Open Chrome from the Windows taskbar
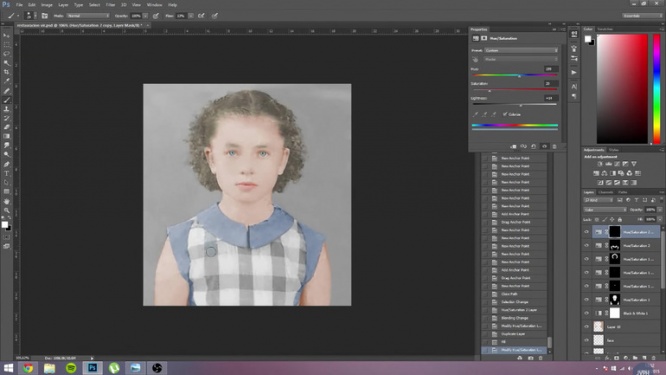The width and height of the screenshot is (666, 375). (x=28, y=368)
